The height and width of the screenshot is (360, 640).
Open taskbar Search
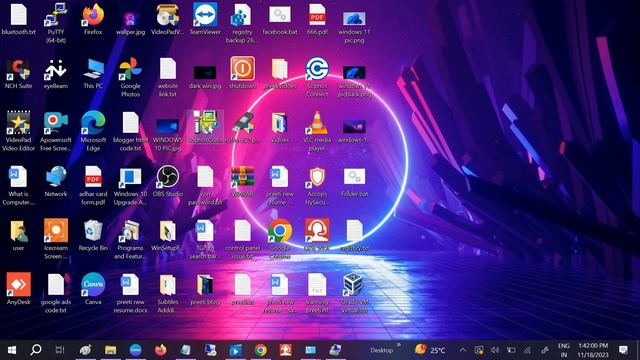36,350
